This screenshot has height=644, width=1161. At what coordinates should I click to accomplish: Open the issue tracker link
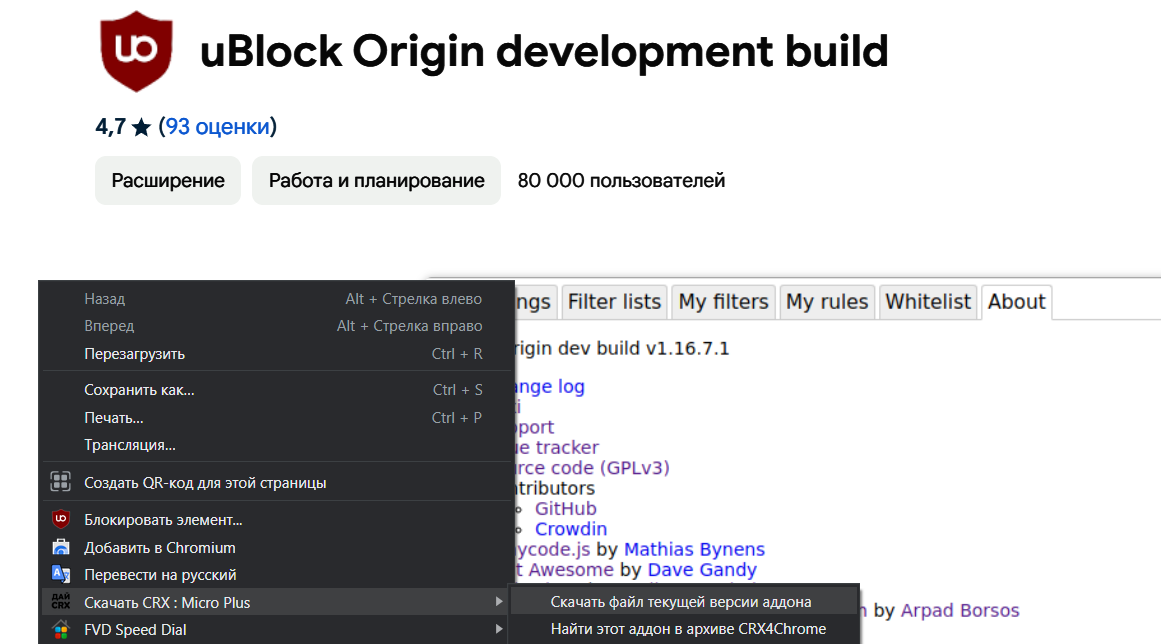(557, 447)
